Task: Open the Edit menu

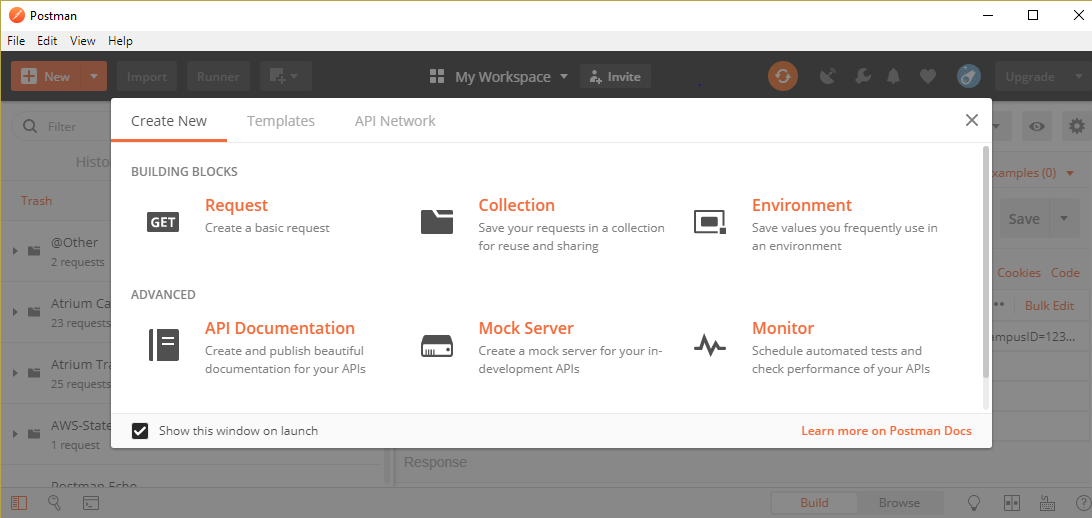Action: pos(47,41)
